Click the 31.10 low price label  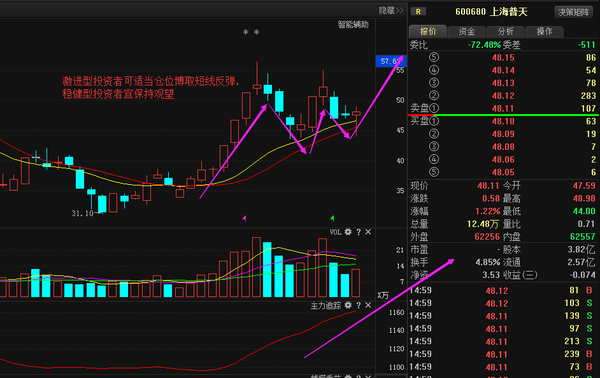click(x=82, y=213)
